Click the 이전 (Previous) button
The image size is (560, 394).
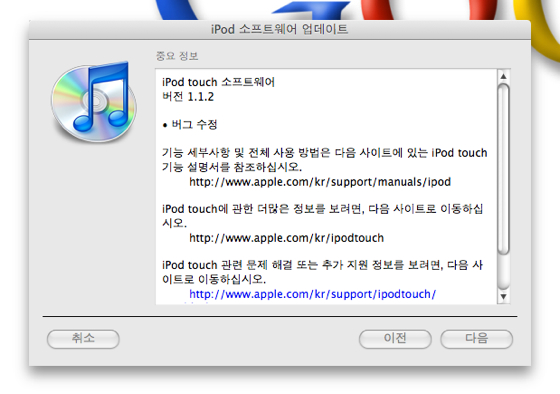(395, 339)
